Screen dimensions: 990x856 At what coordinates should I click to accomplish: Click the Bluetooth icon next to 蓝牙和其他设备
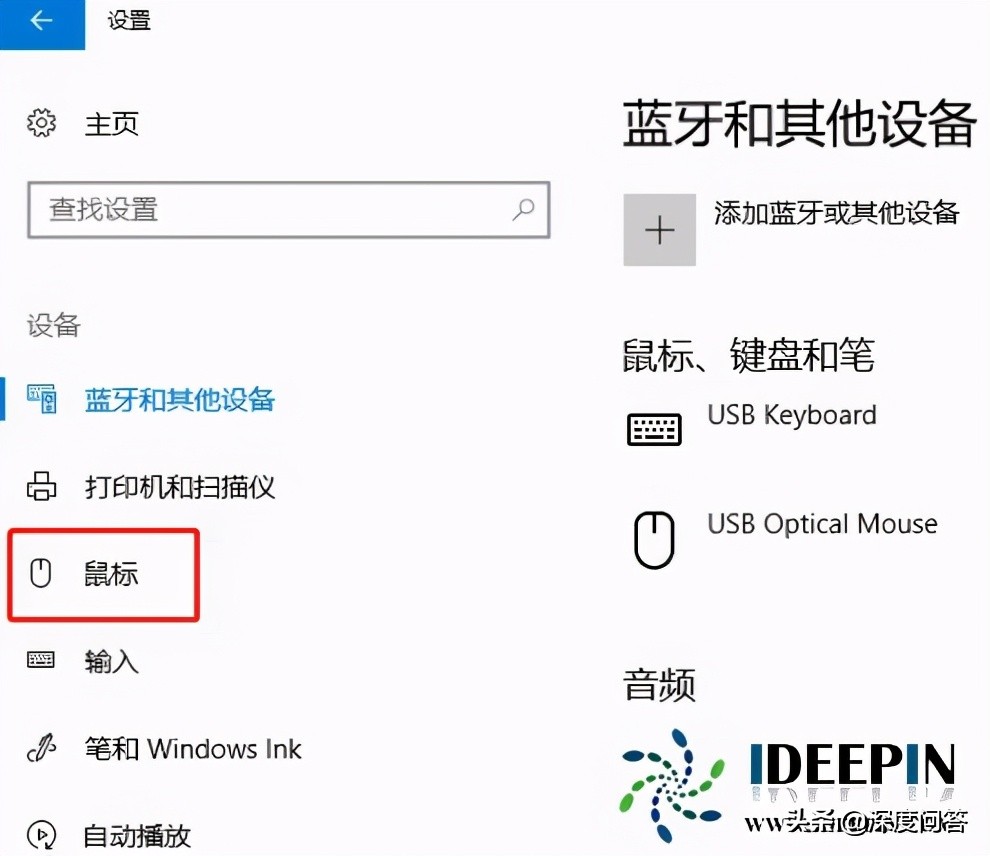click(42, 398)
